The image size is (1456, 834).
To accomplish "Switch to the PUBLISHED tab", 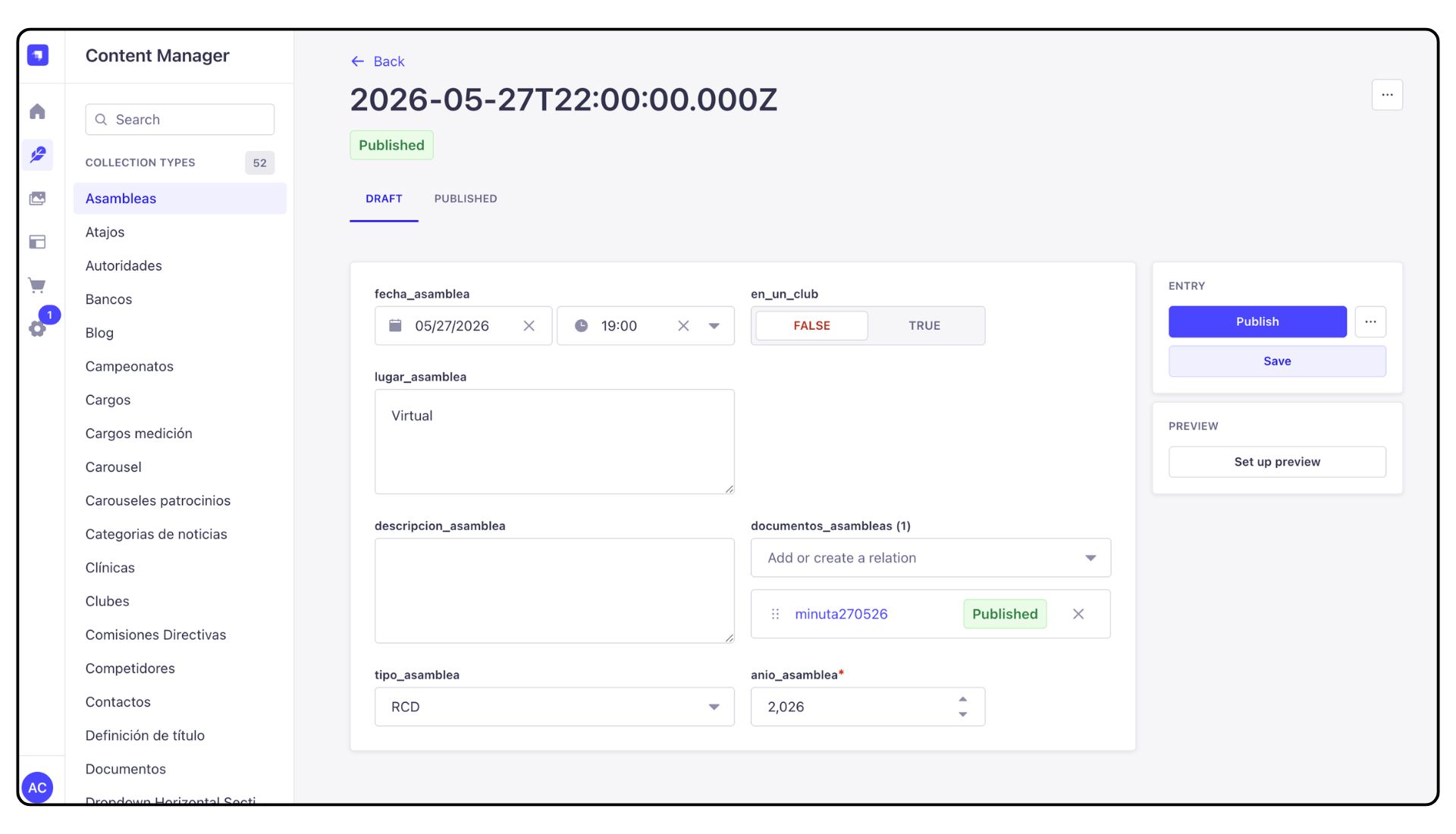I will [x=466, y=199].
